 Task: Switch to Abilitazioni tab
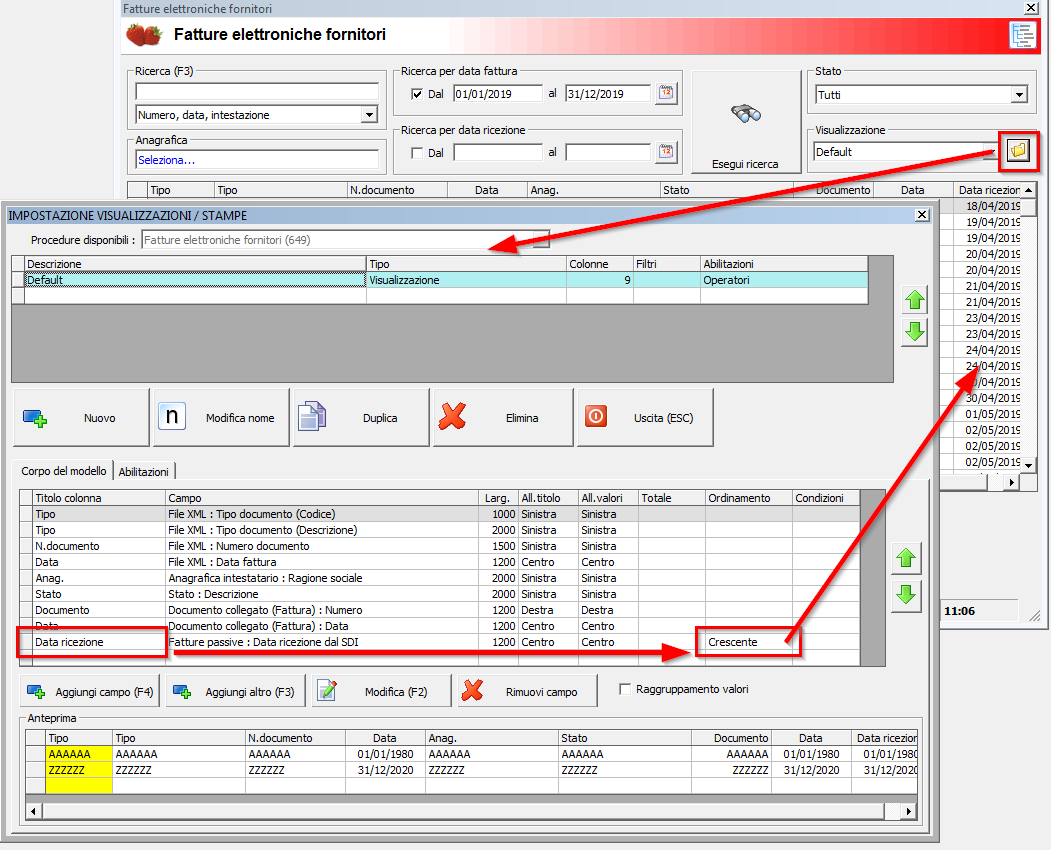point(143,472)
